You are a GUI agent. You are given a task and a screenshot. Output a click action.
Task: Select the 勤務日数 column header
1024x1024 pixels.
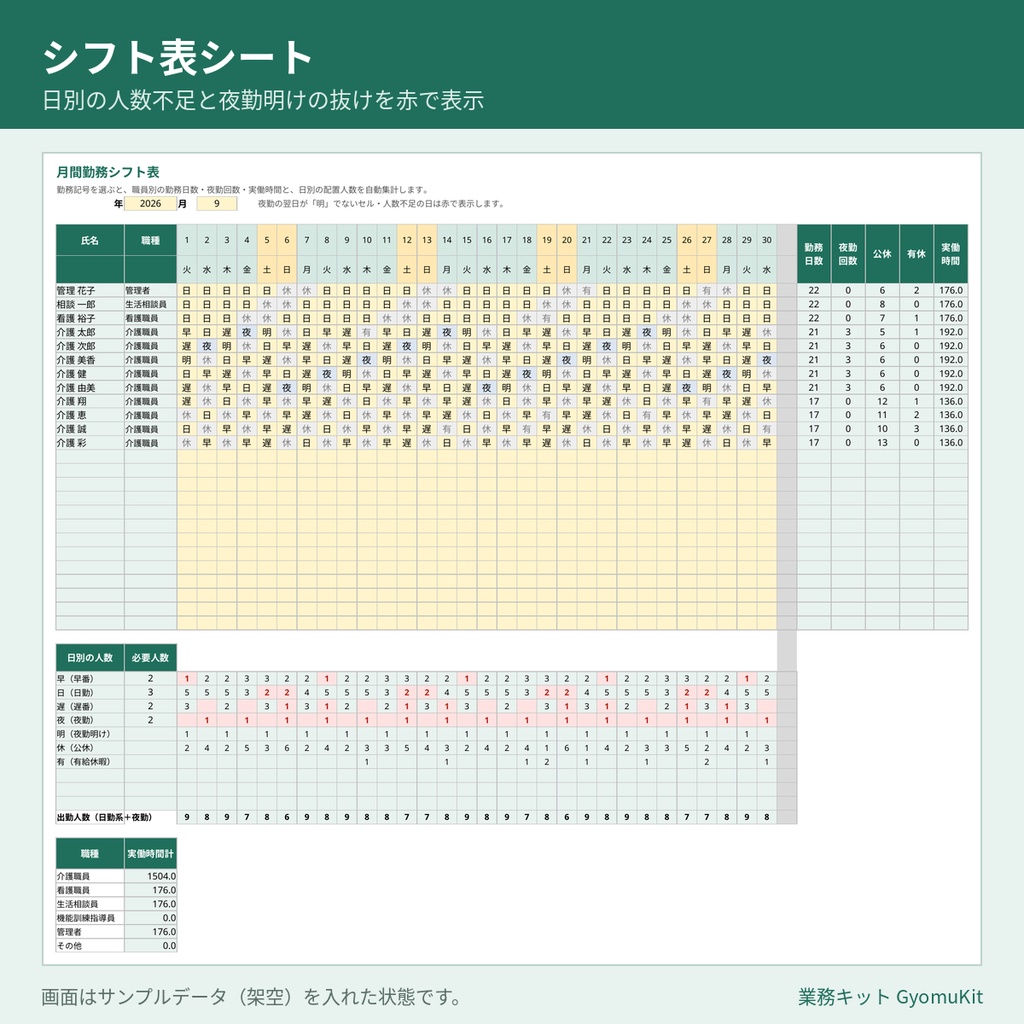[814, 254]
